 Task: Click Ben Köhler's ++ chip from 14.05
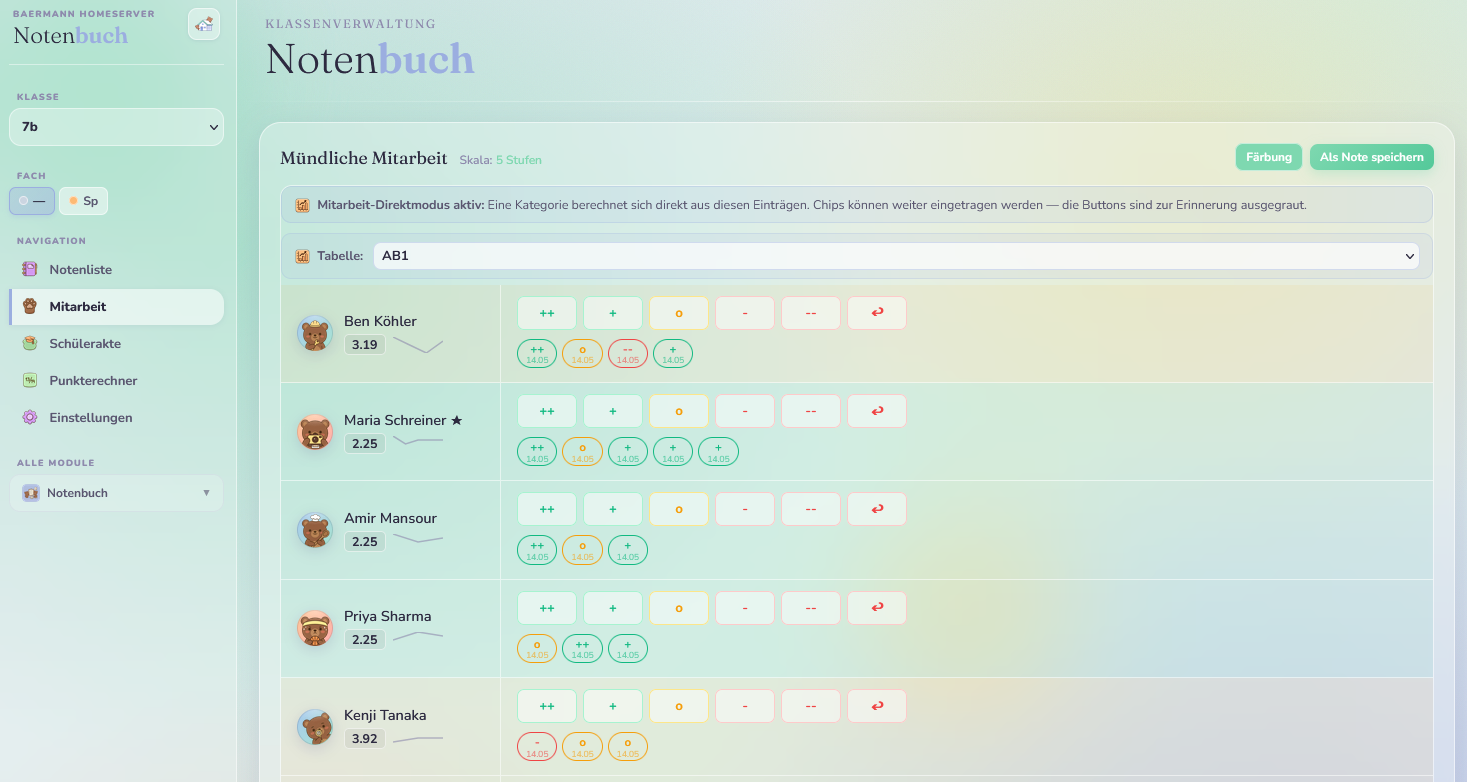tap(537, 353)
